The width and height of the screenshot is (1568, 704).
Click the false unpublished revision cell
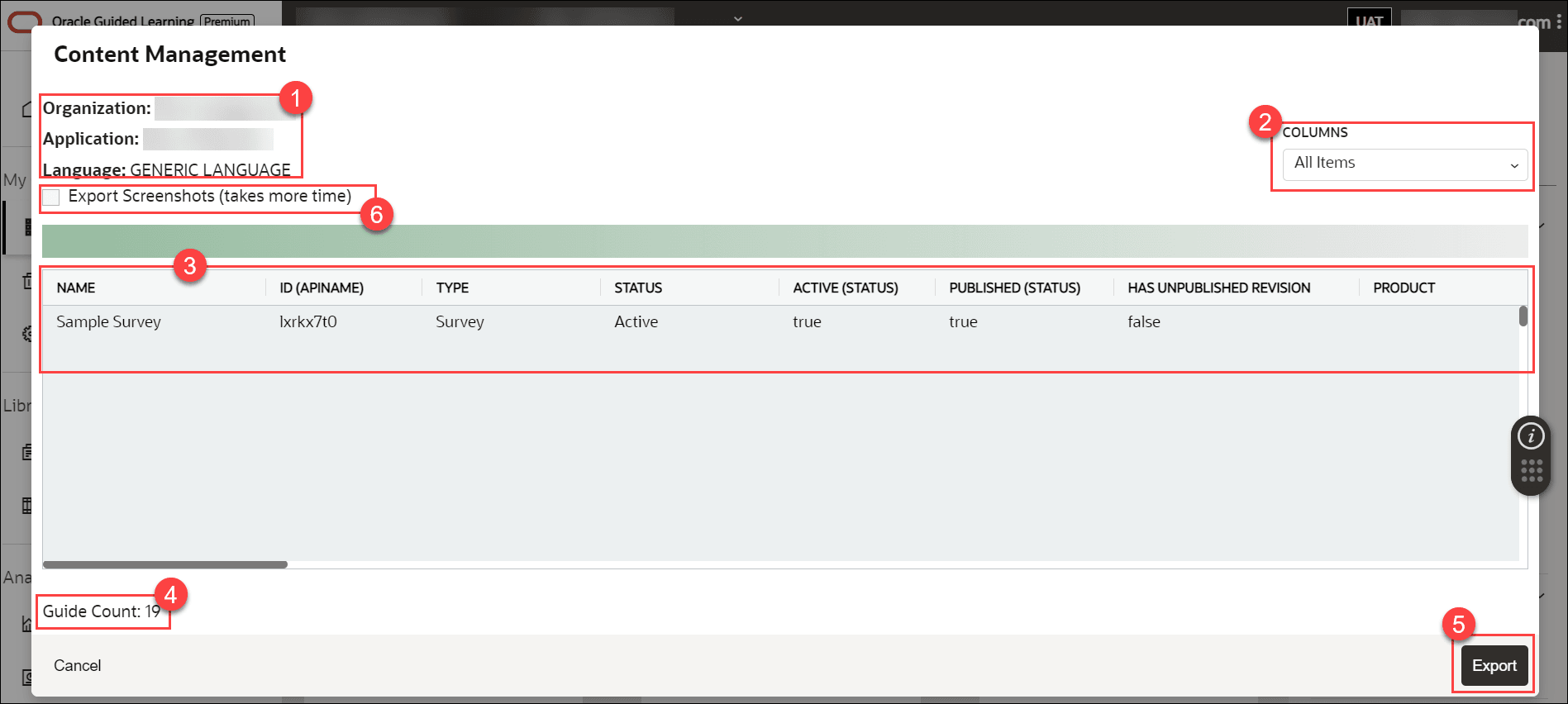coord(1144,321)
